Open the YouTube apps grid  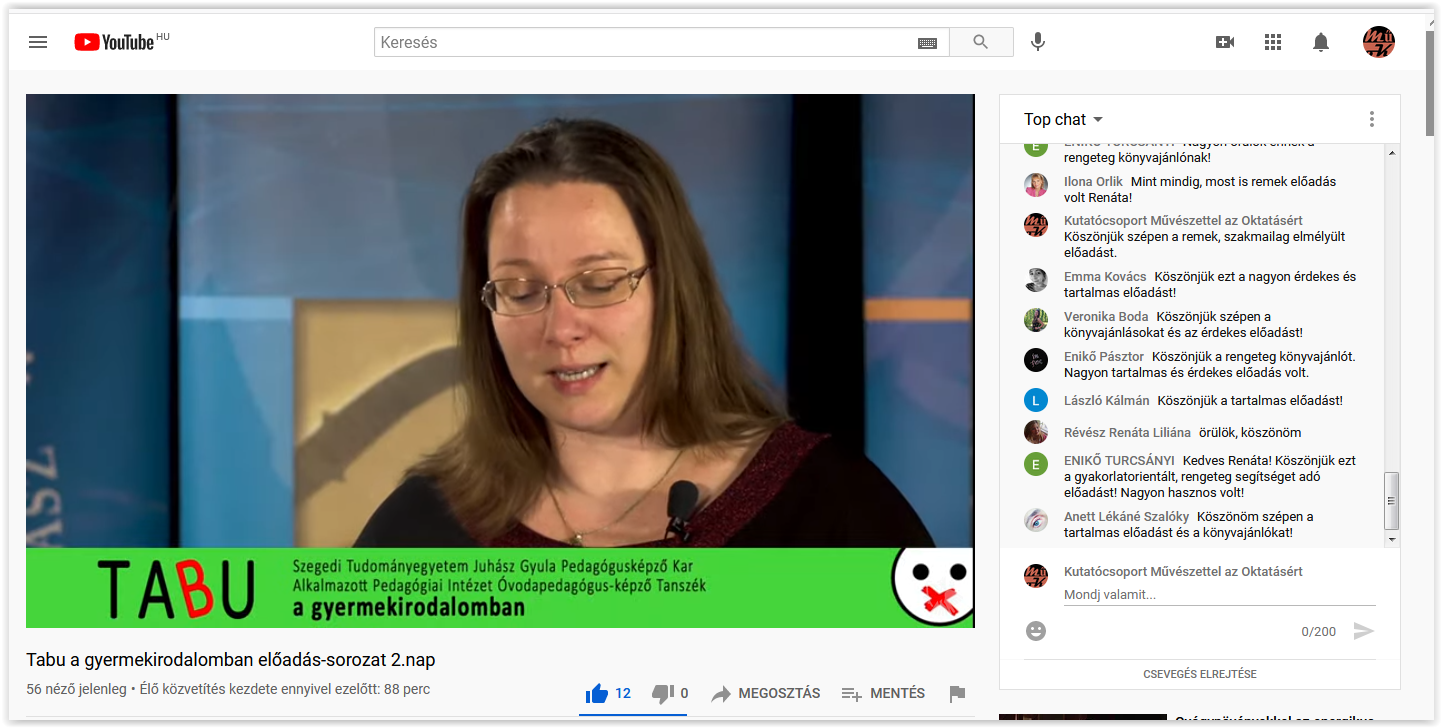click(x=1273, y=42)
